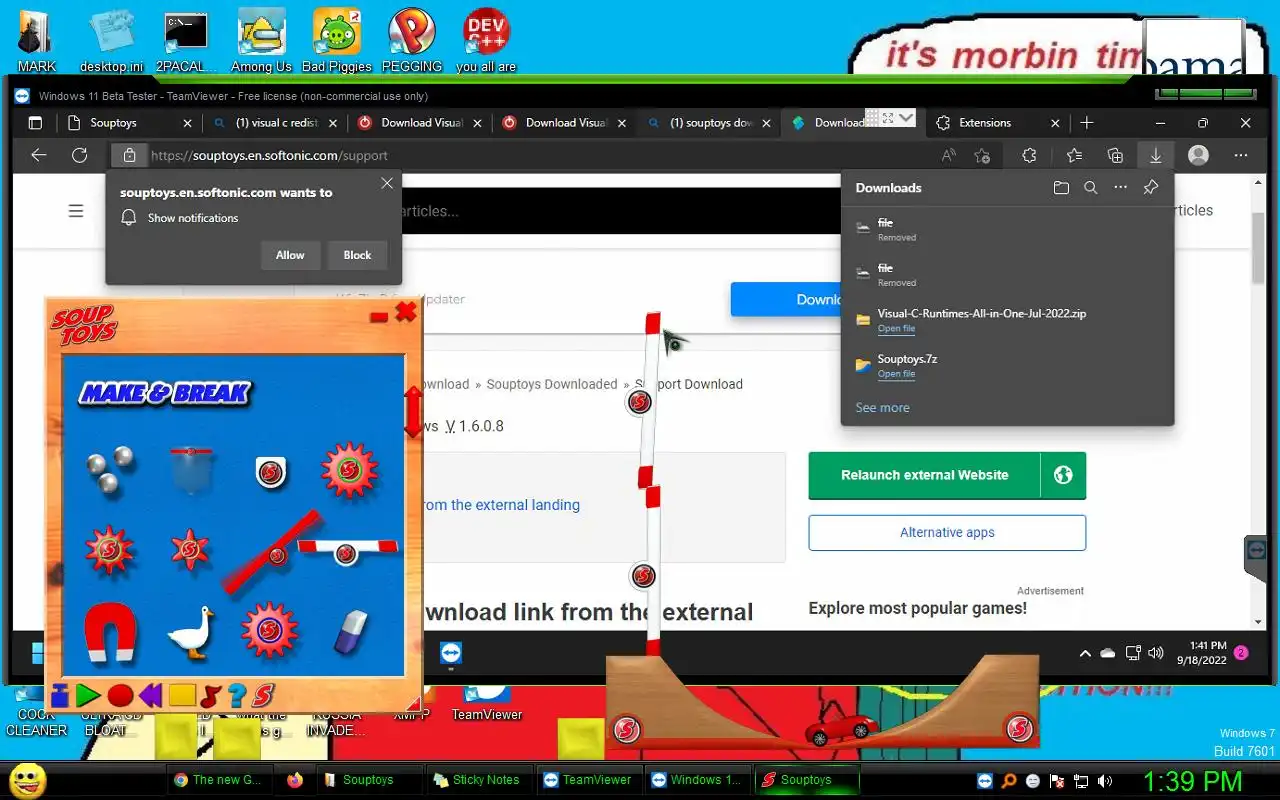Choose the gear with blue center

click(269, 630)
